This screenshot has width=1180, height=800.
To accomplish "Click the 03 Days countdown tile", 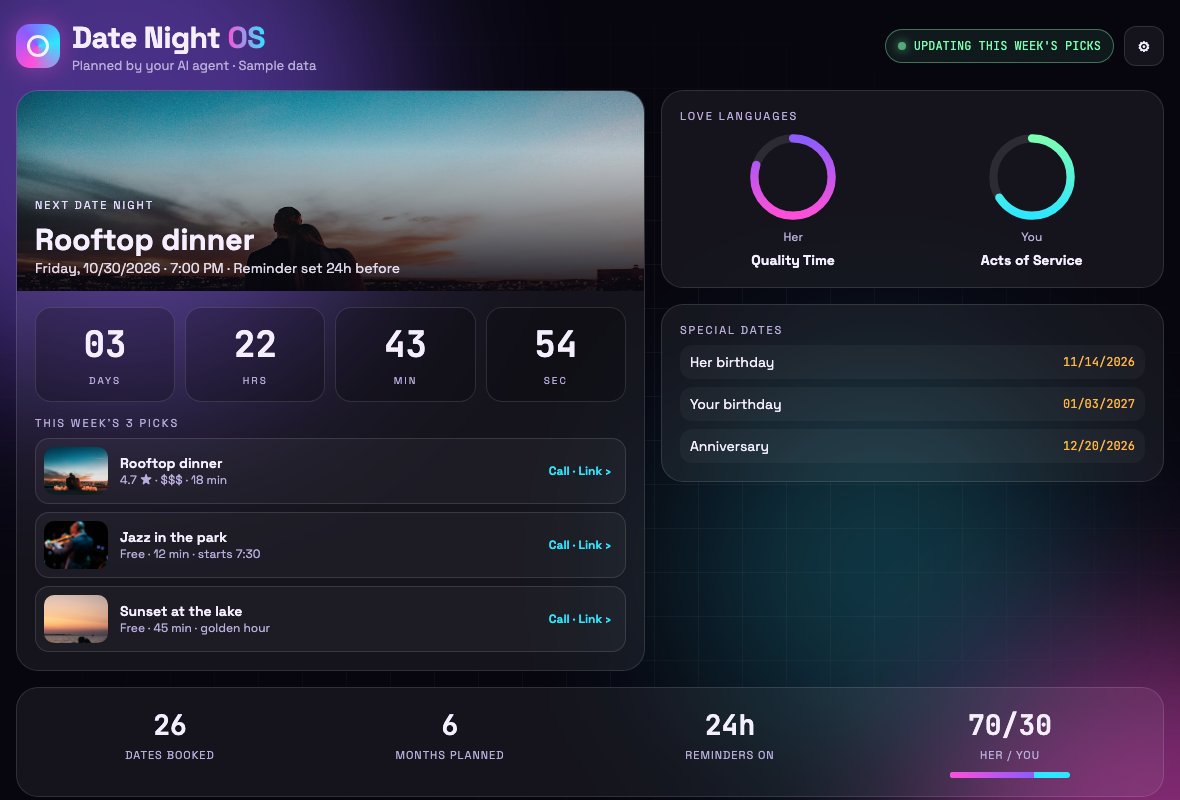I will pos(105,354).
